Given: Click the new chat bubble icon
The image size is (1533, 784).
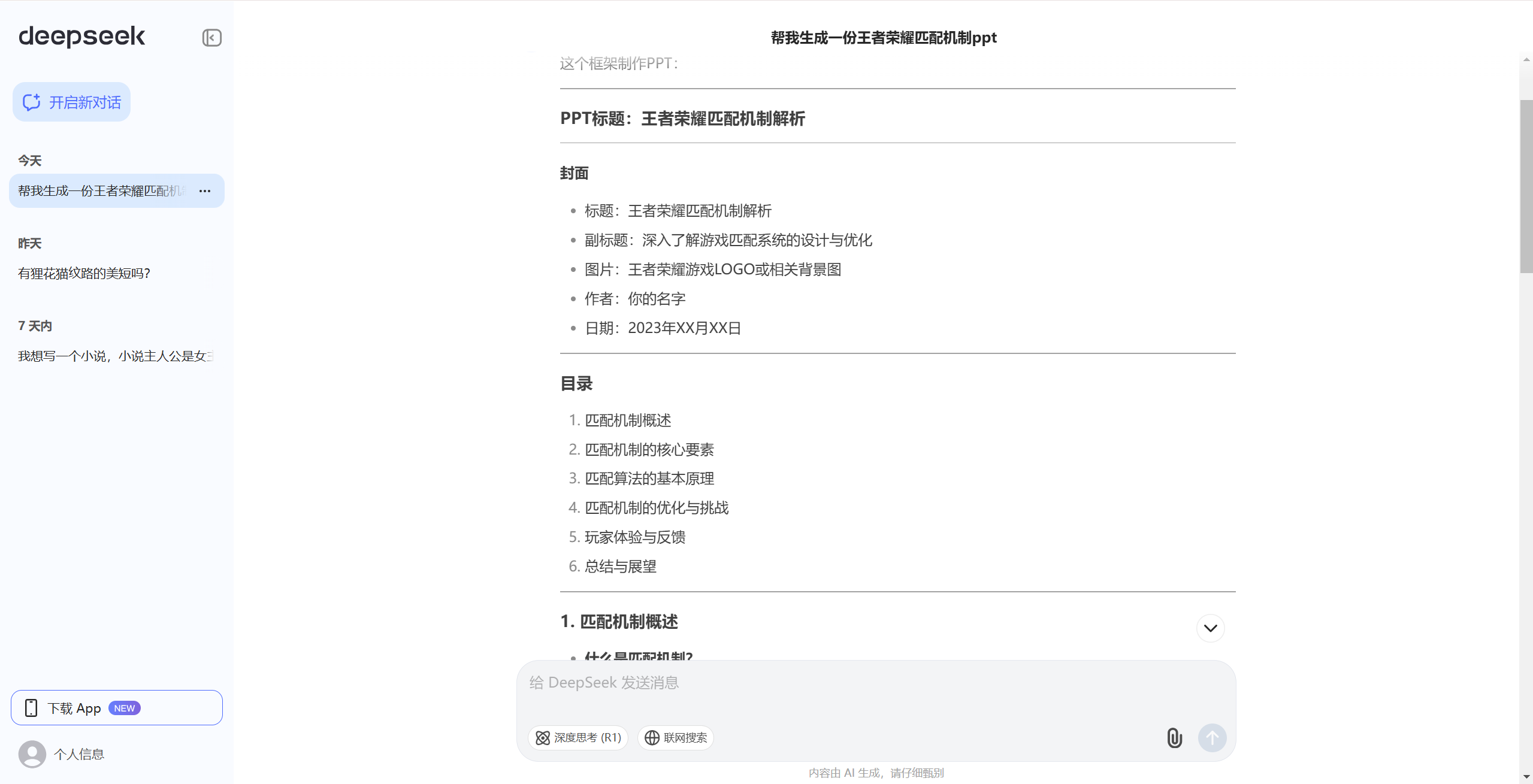Looking at the screenshot, I should point(32,102).
